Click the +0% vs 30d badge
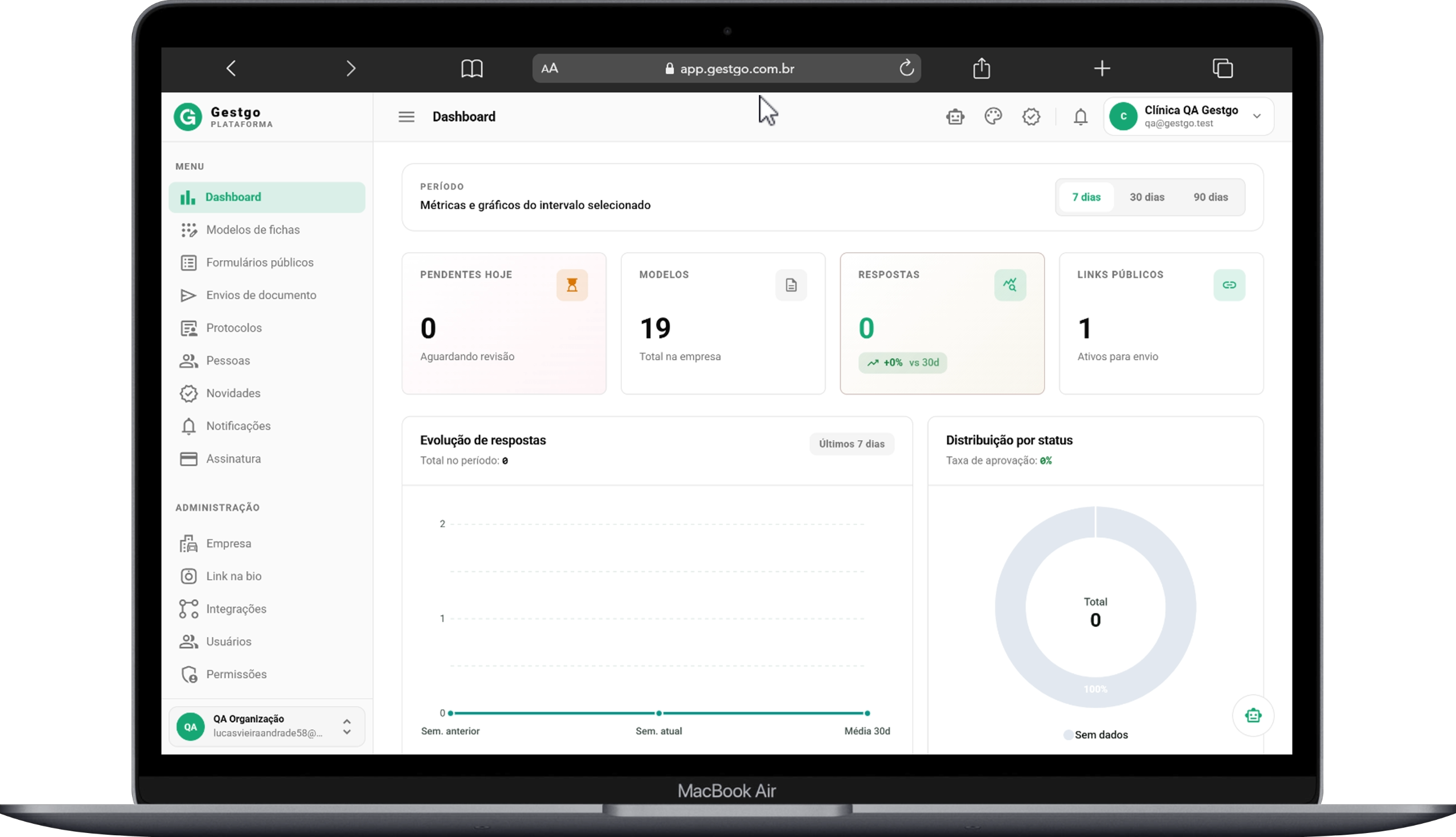 tap(902, 363)
